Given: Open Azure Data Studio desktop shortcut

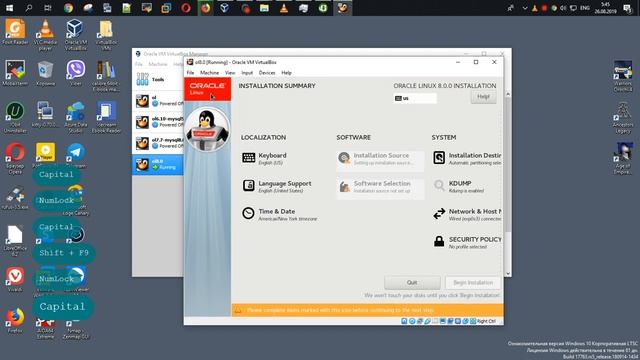Looking at the screenshot, I should [76, 117].
